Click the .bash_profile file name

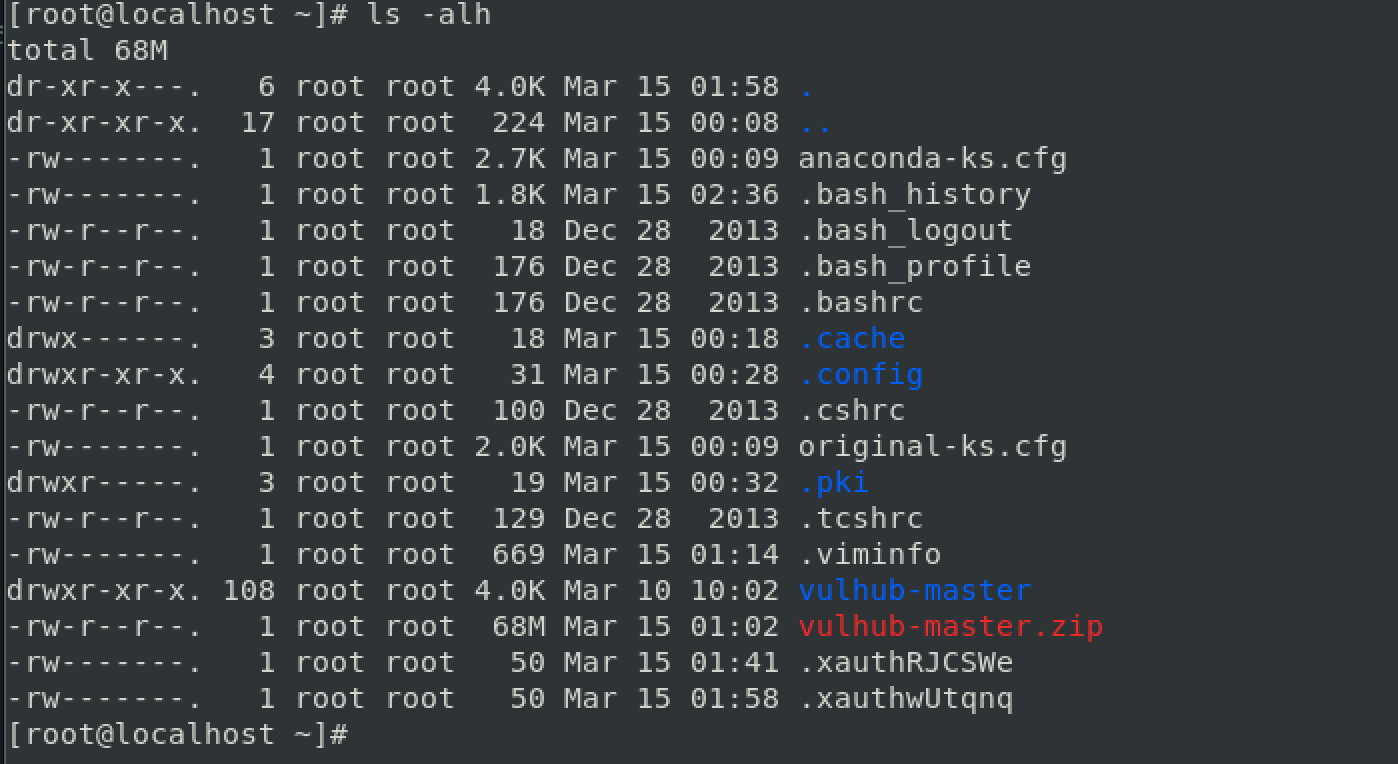click(x=914, y=267)
